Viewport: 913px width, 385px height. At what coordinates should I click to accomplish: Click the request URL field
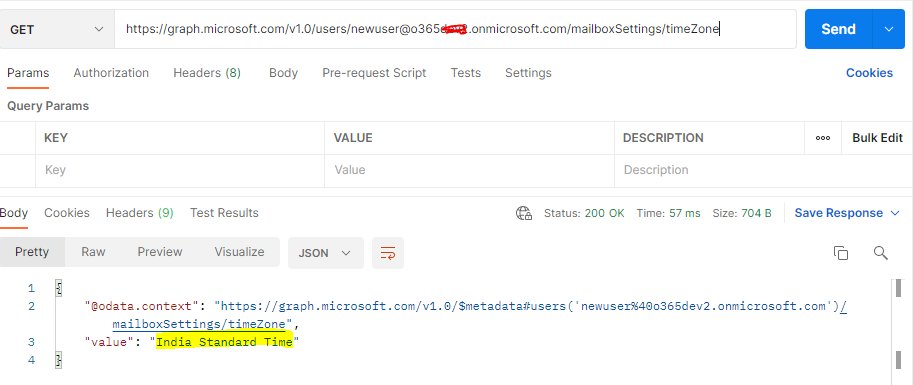[x=455, y=29]
